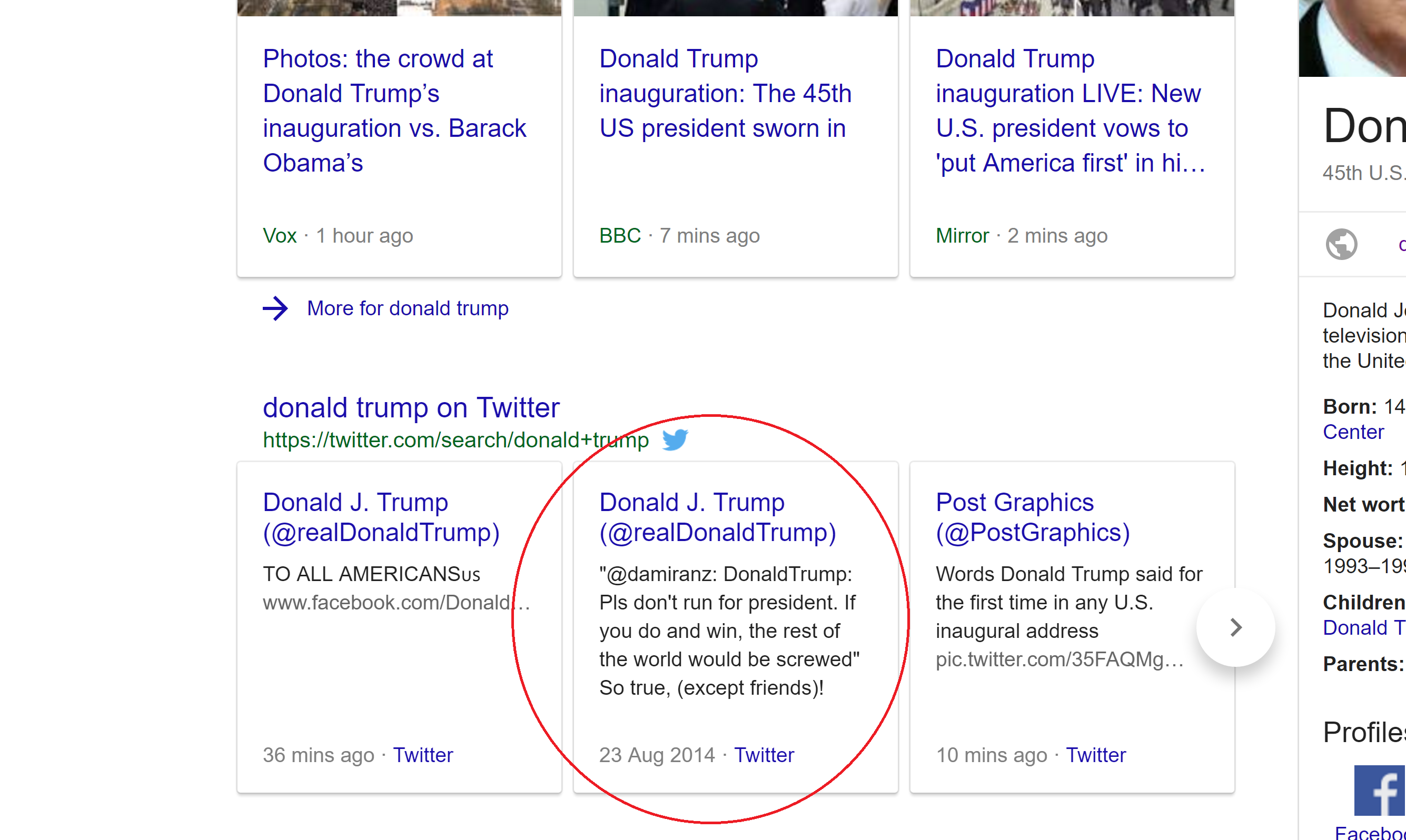Click Facebook label under profile icon
Screen dimensions: 1406x840
pos(1370,833)
